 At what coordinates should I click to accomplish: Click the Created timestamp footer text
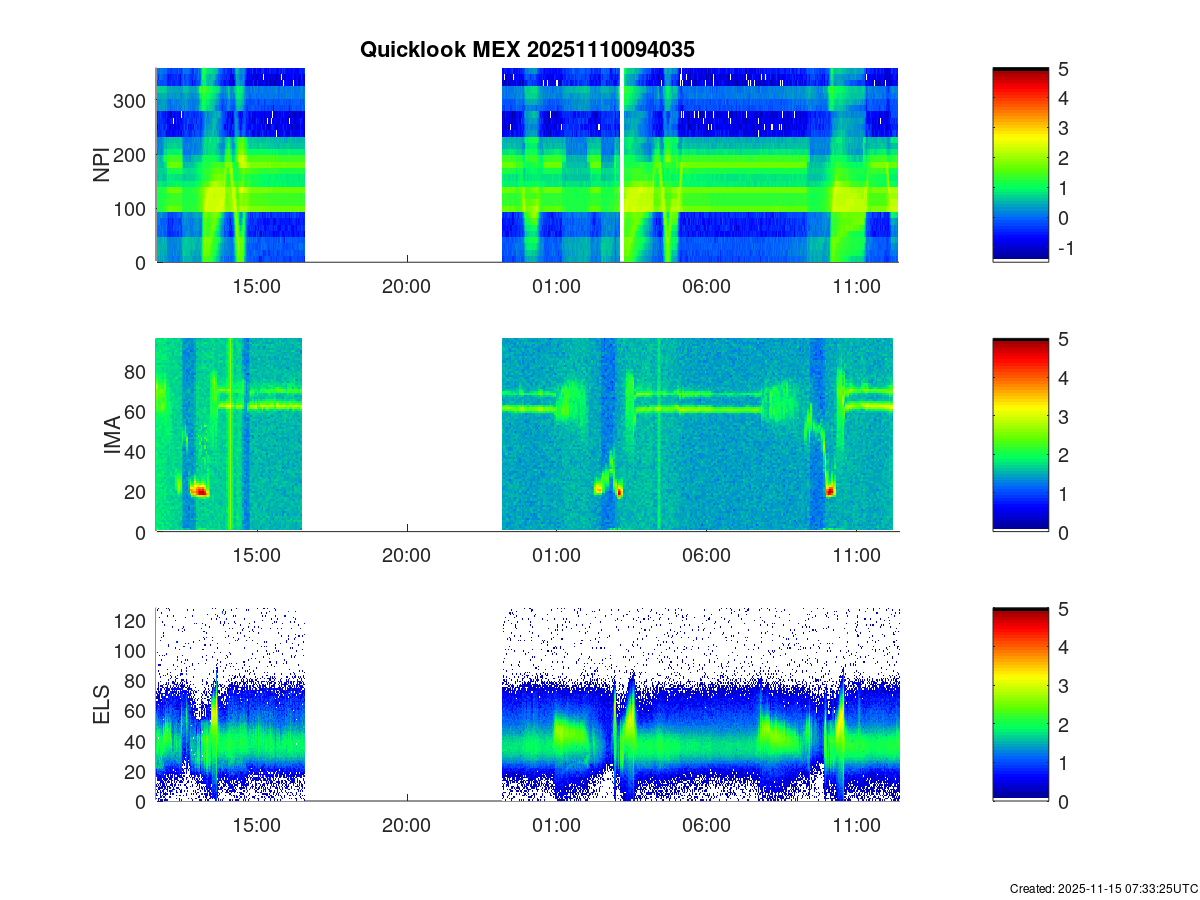[x=1103, y=889]
